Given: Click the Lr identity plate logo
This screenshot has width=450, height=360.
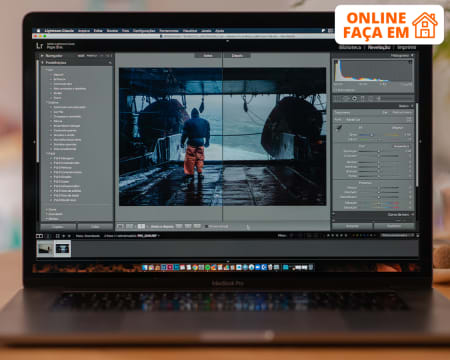Looking at the screenshot, I should point(39,45).
